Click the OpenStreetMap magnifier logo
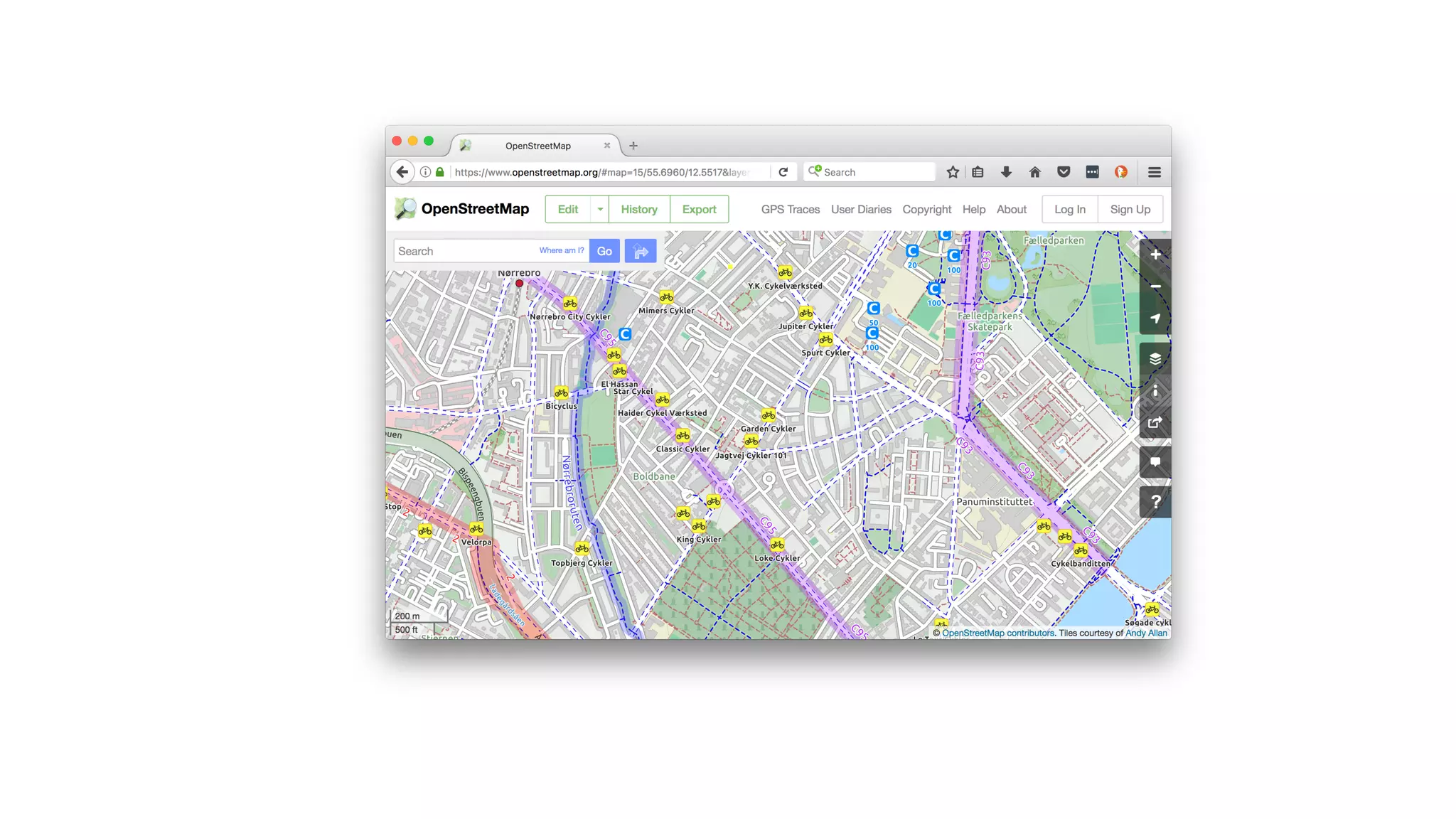 click(x=405, y=208)
